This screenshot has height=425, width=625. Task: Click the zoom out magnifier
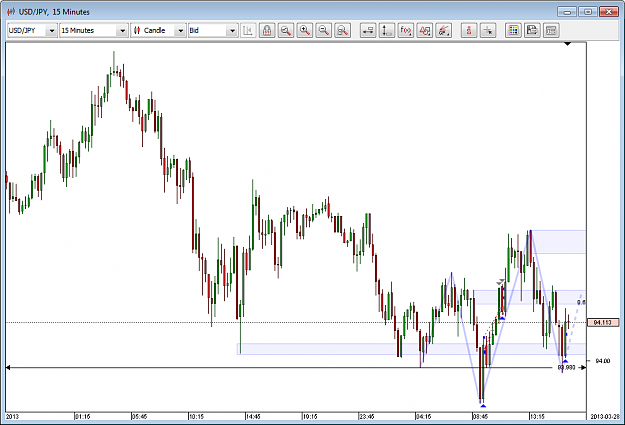[x=324, y=30]
